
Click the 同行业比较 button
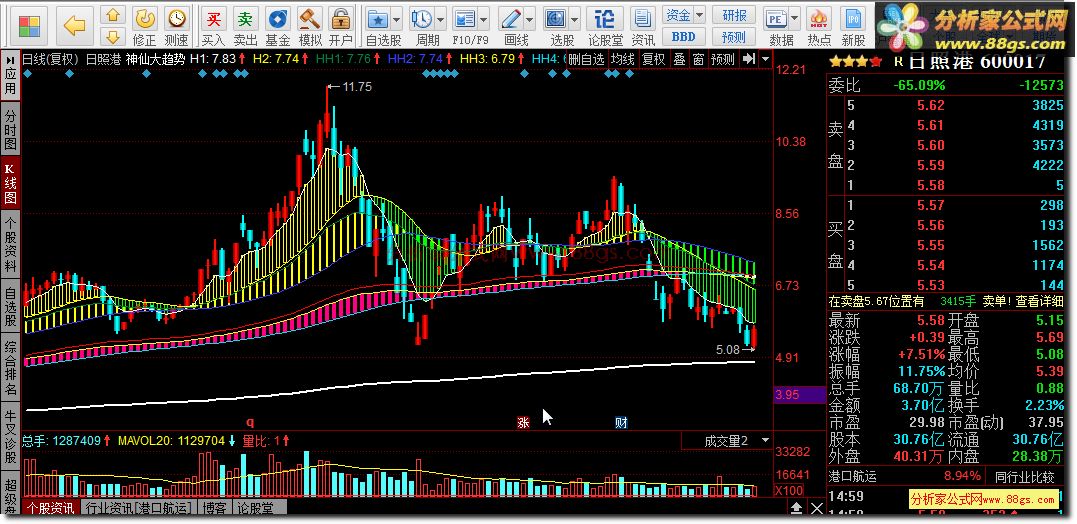pyautogui.click(x=1025, y=476)
